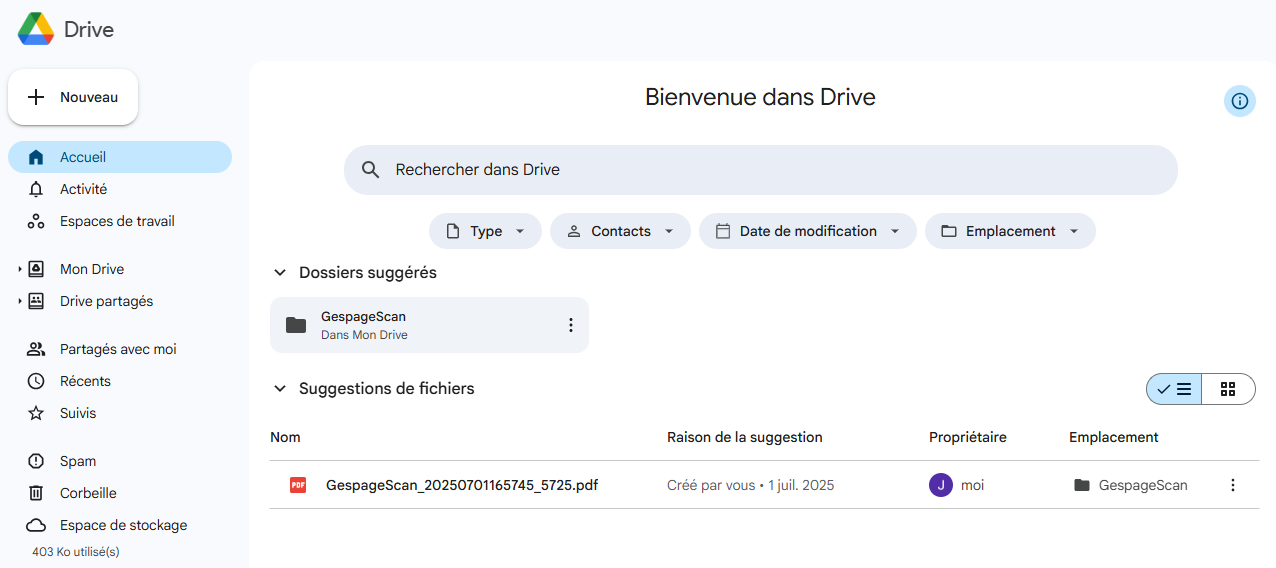Click the PDF icon of the file
1276x568 pixels.
[298, 485]
